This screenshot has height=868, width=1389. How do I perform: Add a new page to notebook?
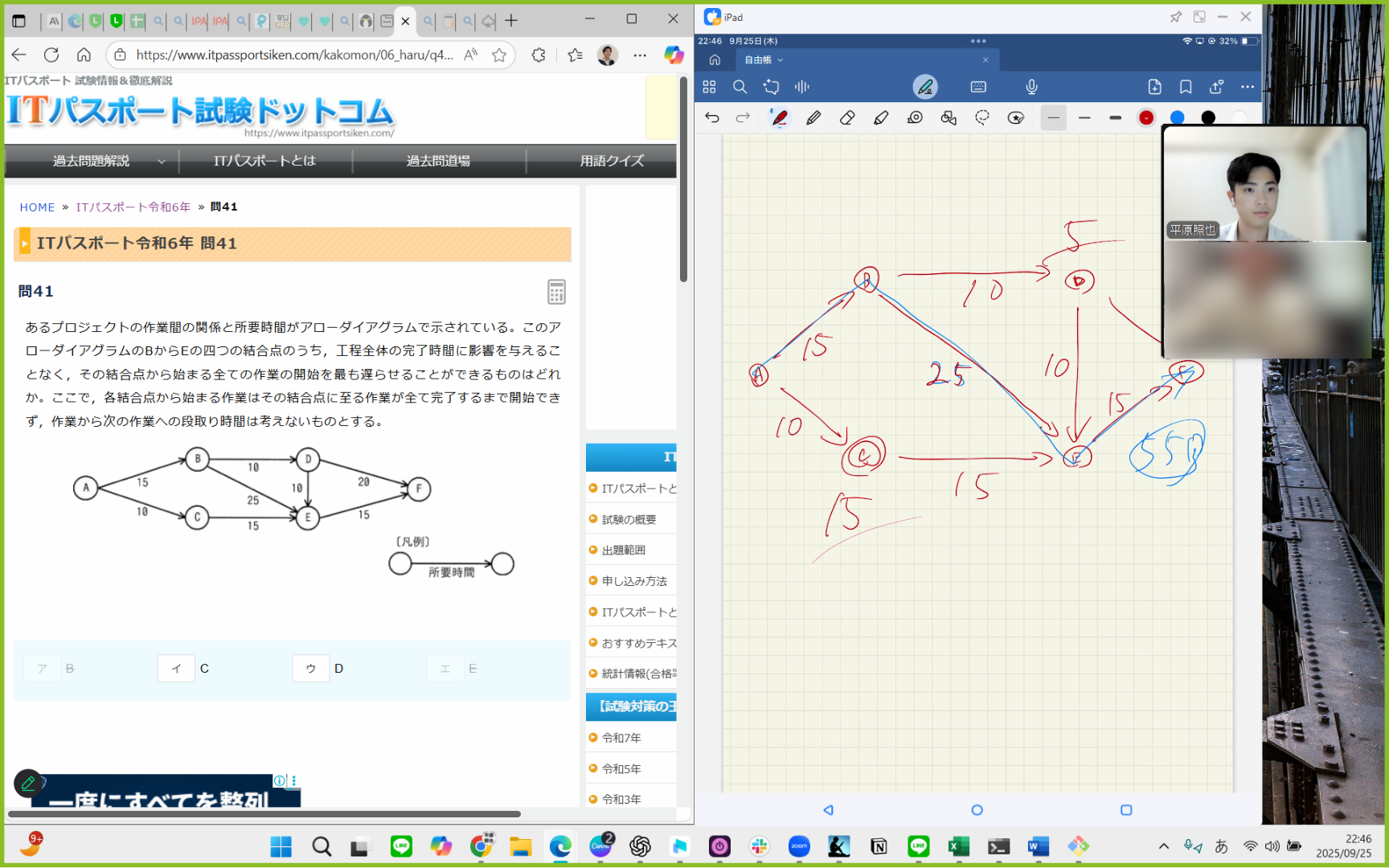[x=1155, y=87]
